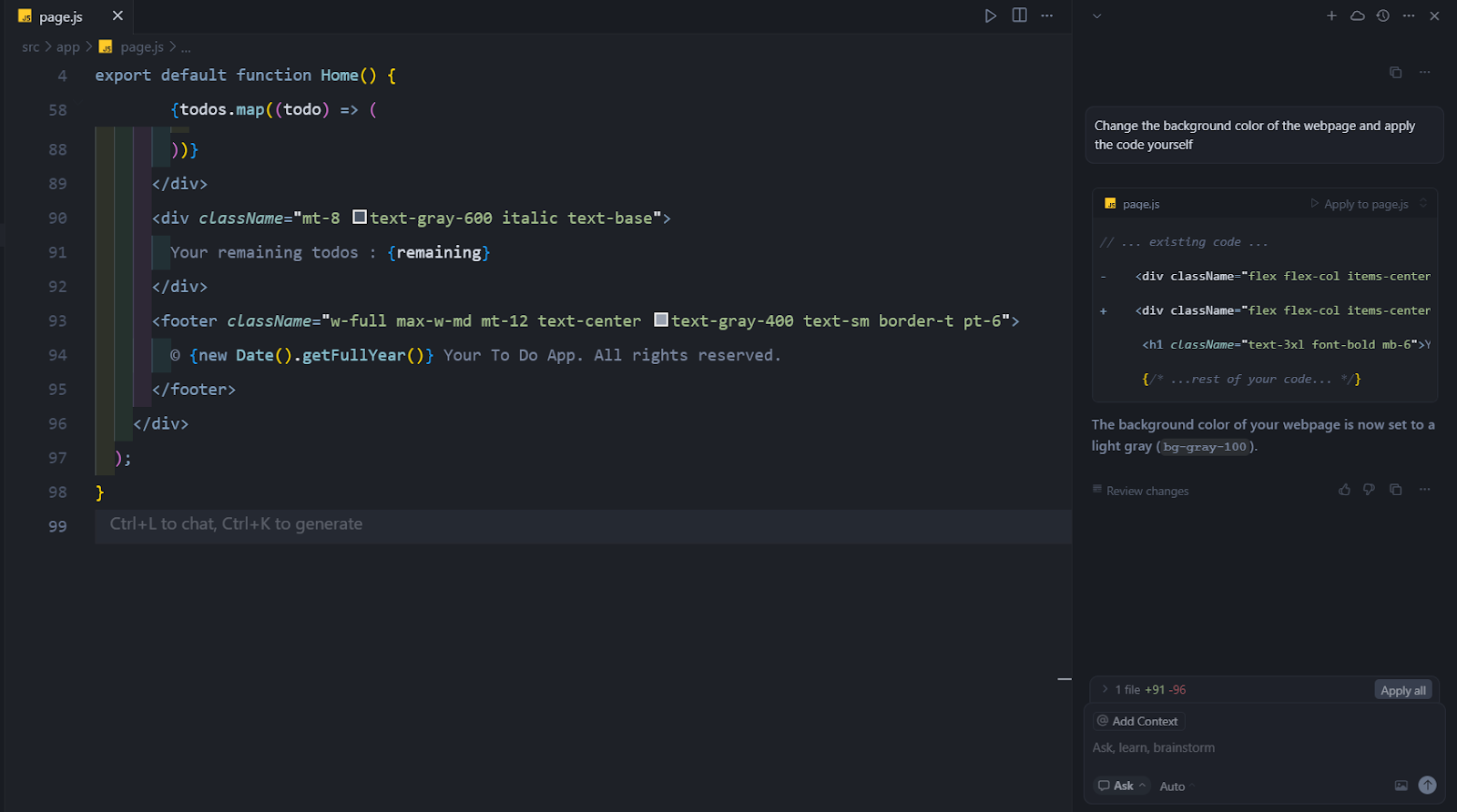
Task: Close the chat panel
Action: click(x=1434, y=15)
